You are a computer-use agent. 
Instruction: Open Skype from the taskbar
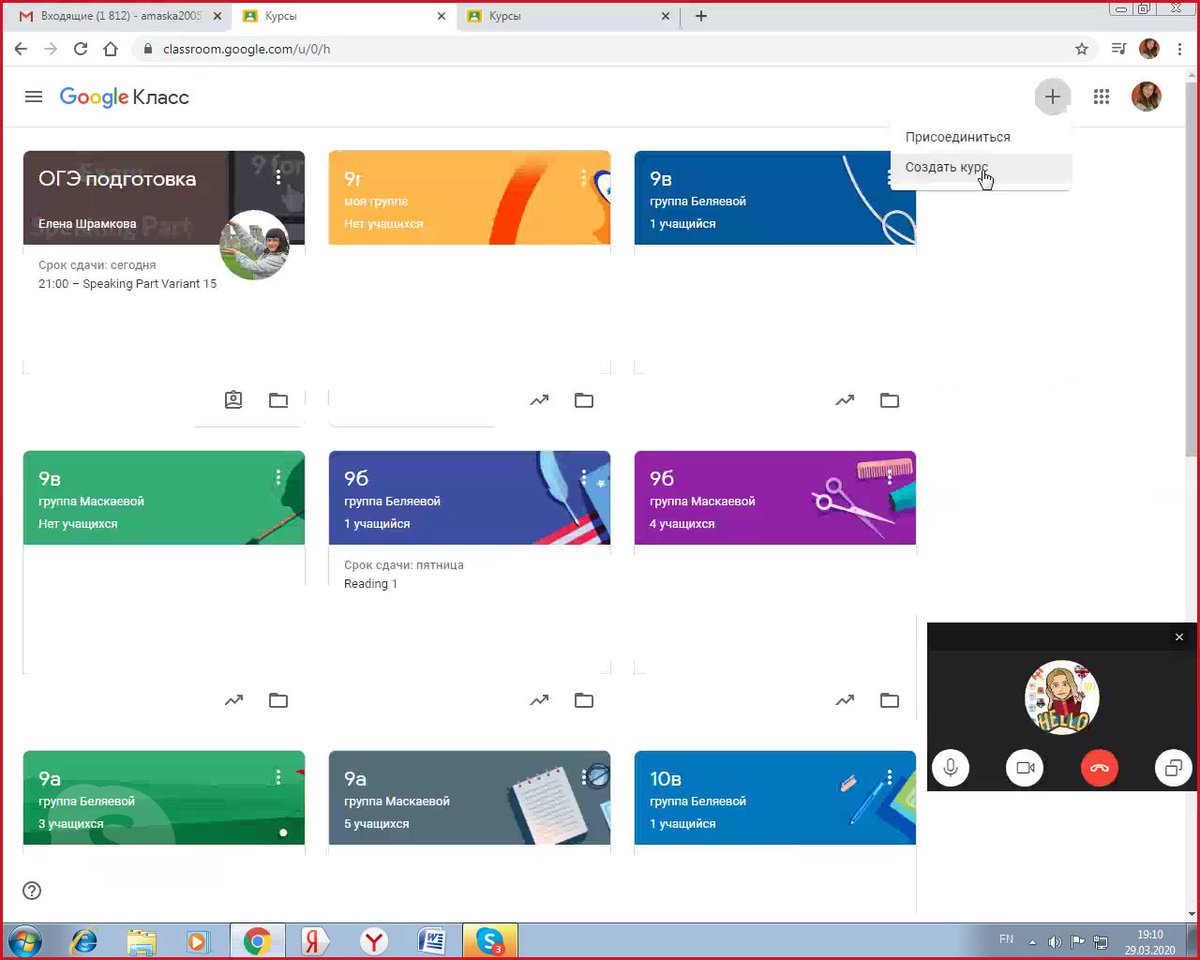490,941
